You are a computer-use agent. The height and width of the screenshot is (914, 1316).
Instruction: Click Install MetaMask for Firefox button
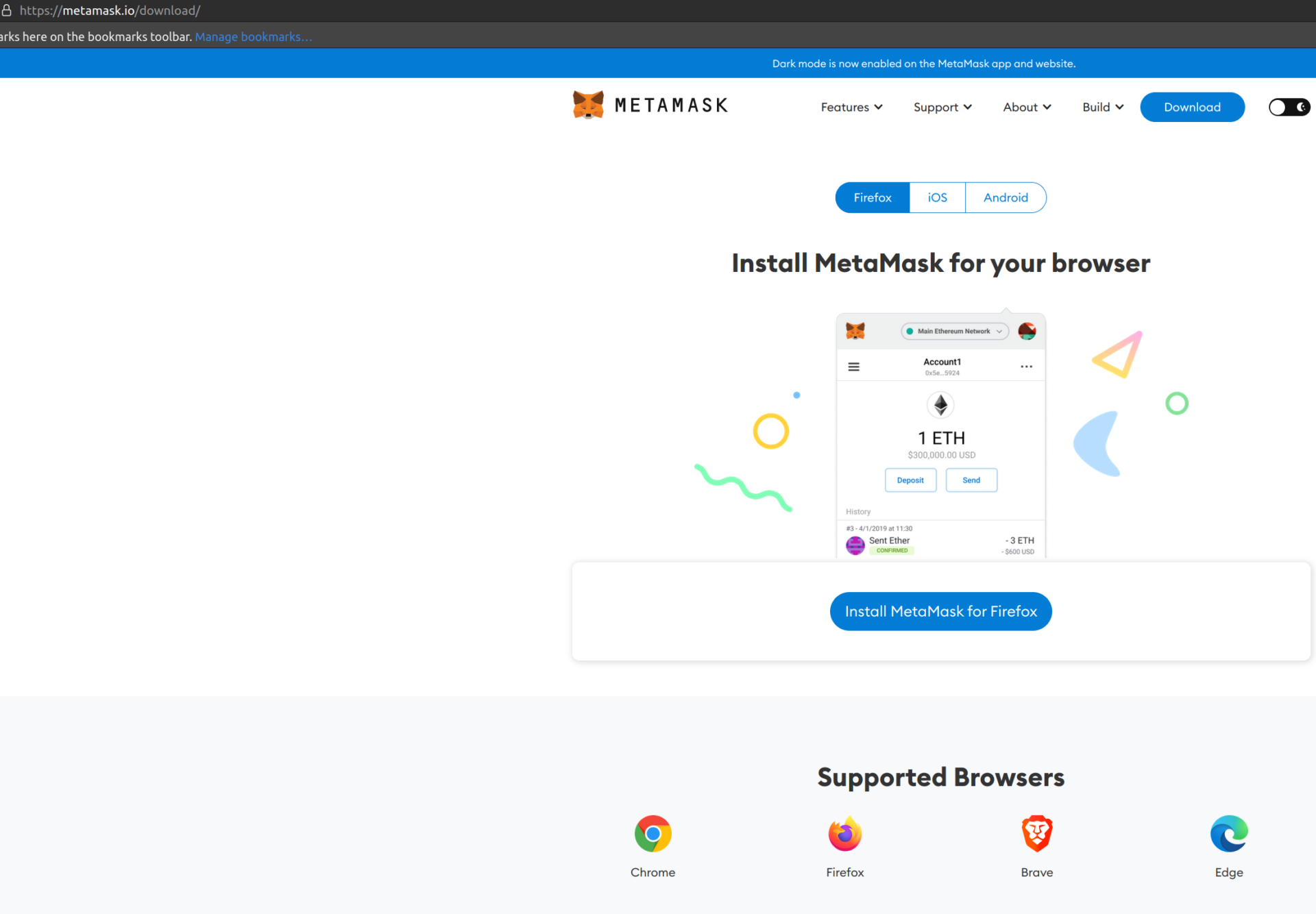click(x=940, y=611)
